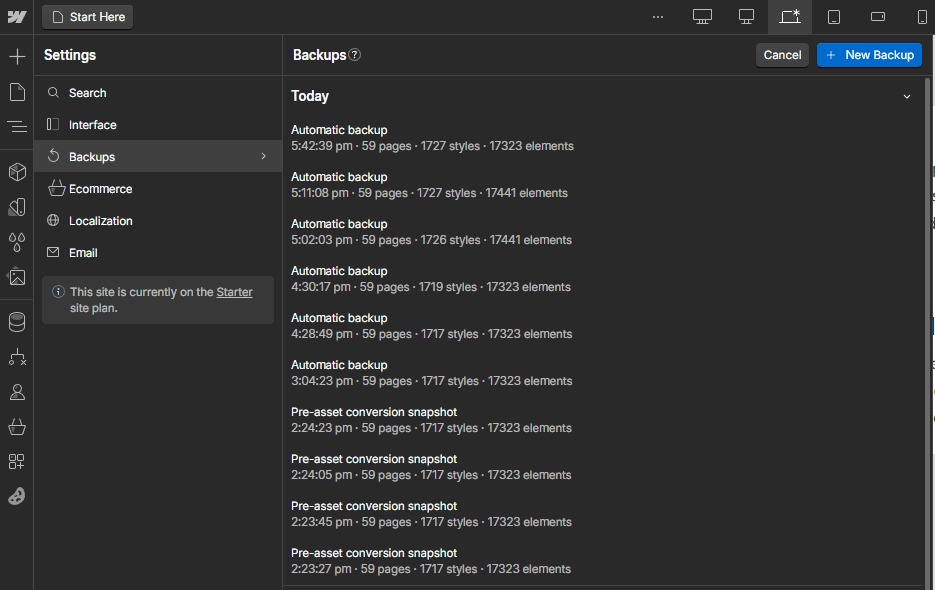Open the Variables droplets panel
Image resolution: width=935 pixels, height=590 pixels.
tap(17, 242)
